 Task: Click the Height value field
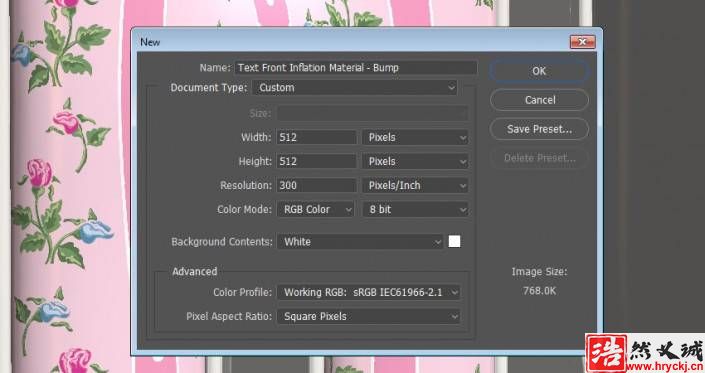pos(316,161)
